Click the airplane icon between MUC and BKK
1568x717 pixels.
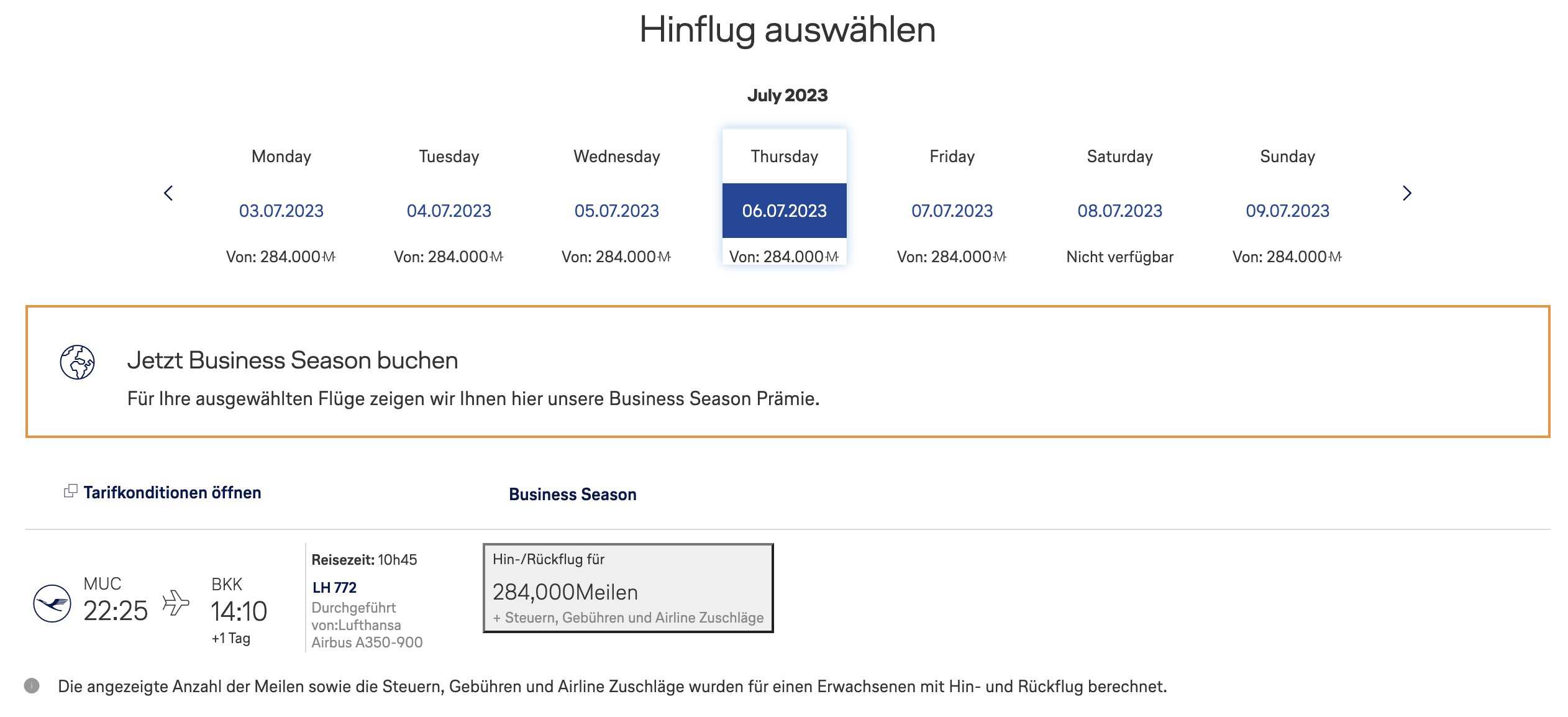(176, 603)
